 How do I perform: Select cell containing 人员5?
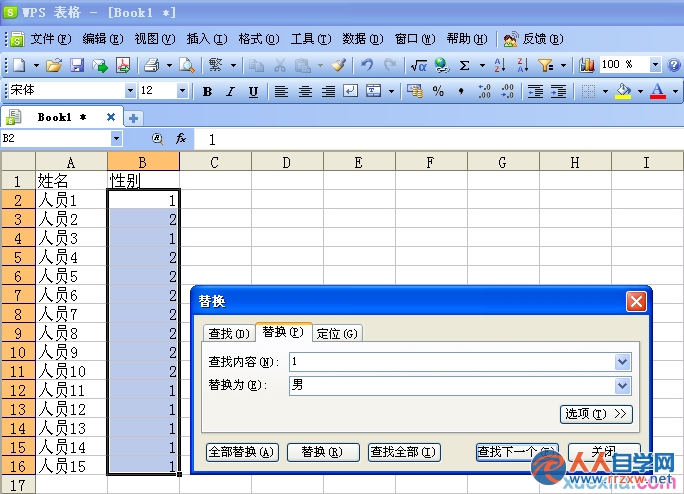pos(71,276)
